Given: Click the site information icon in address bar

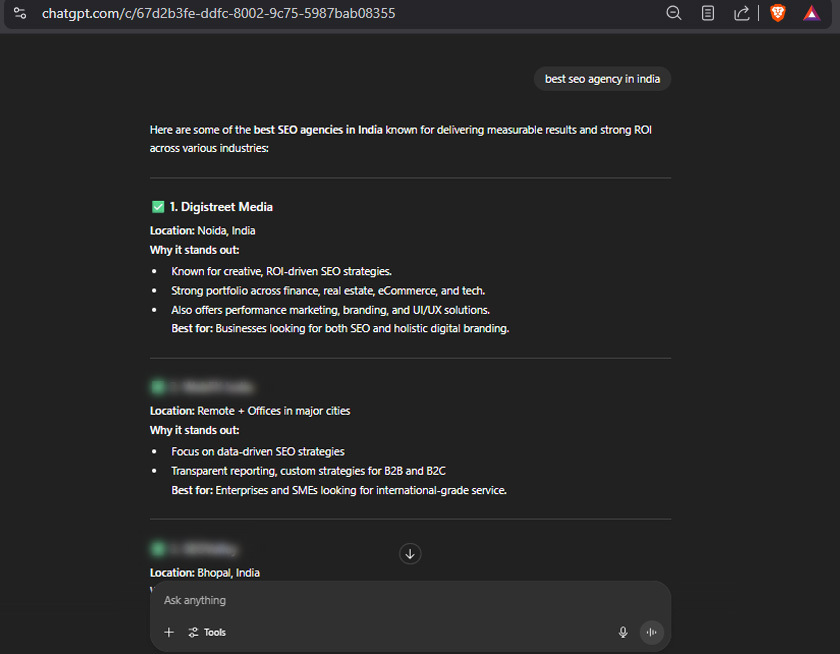Looking at the screenshot, I should [20, 13].
